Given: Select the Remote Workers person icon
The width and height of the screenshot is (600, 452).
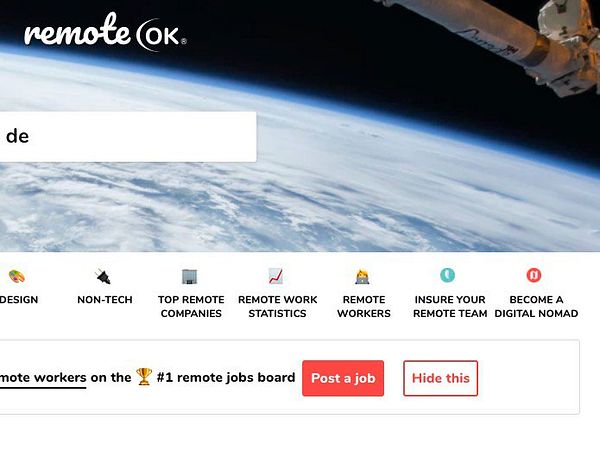Looking at the screenshot, I should [362, 276].
